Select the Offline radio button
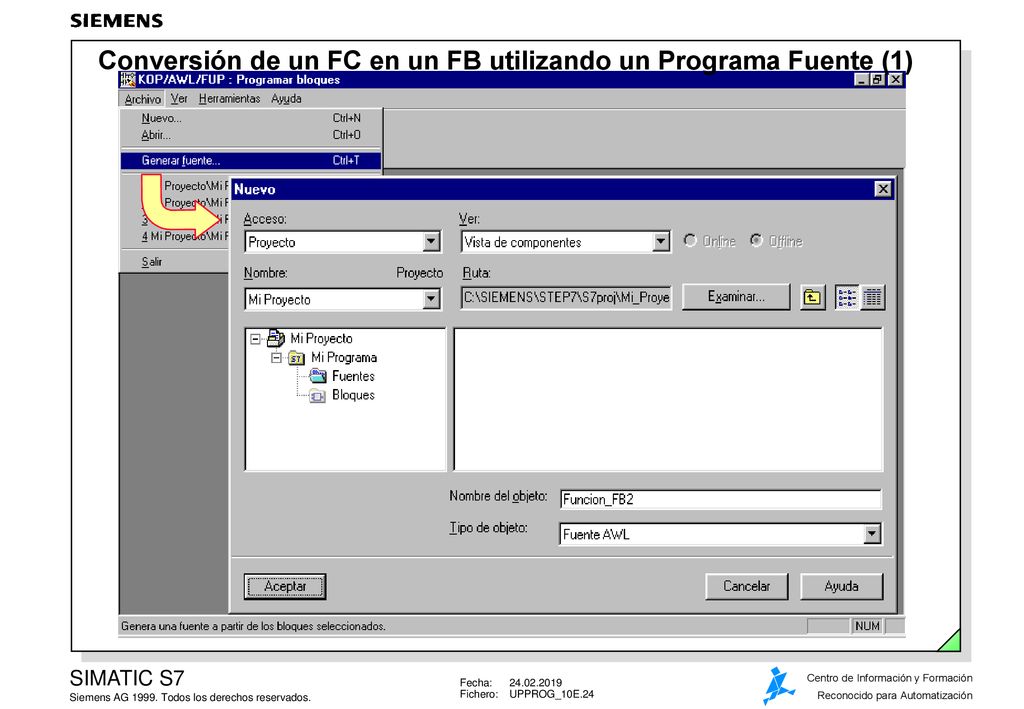1024x709 pixels. [756, 241]
